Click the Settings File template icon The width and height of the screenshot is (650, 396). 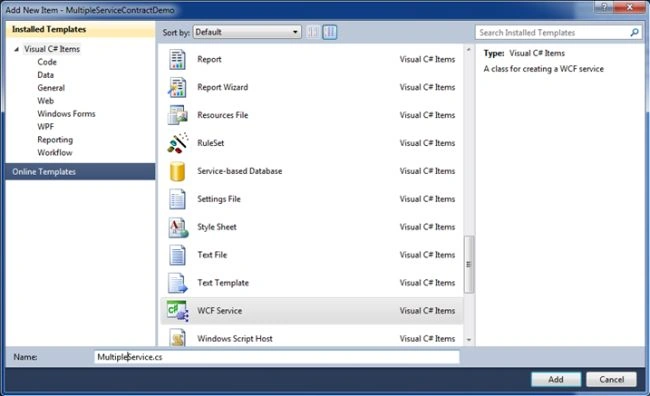pyautogui.click(x=177, y=199)
